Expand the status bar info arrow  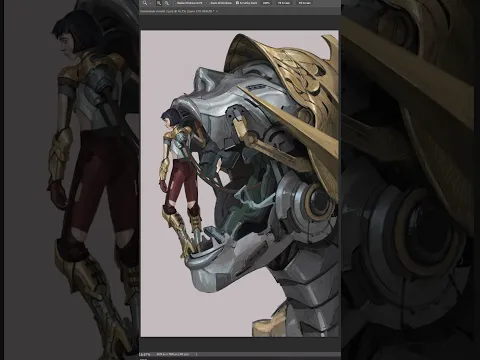coord(197,354)
